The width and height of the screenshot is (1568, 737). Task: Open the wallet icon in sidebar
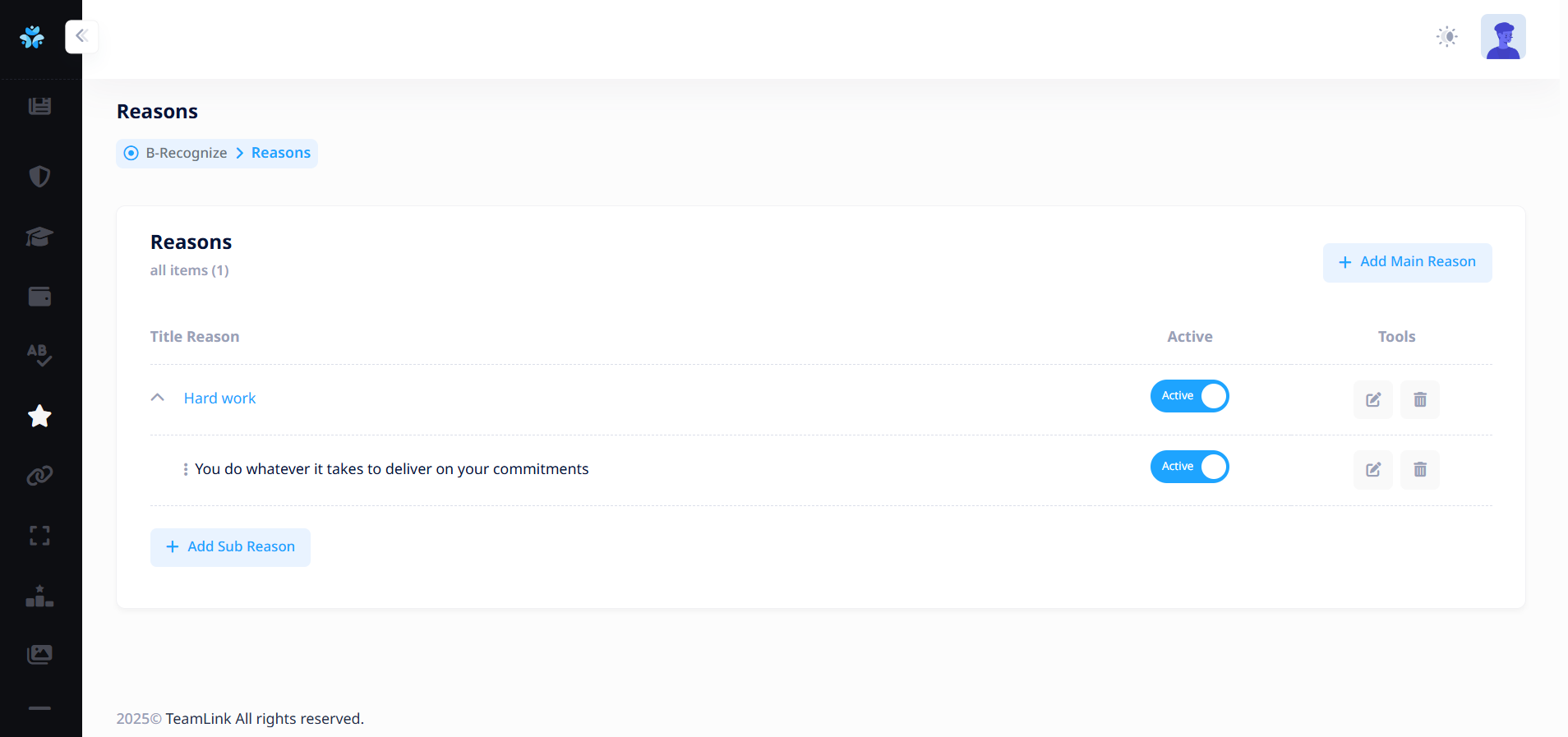pos(39,297)
